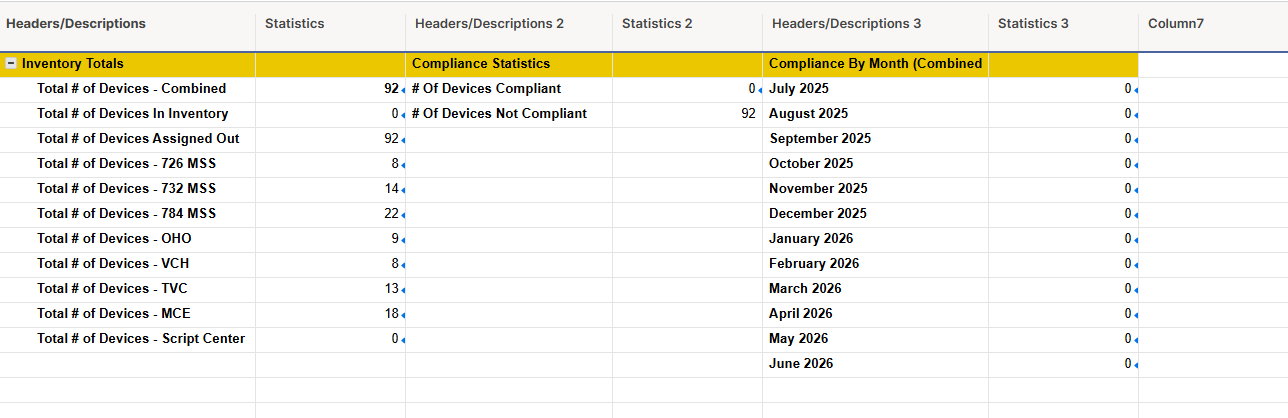Select the VCH statistic value 8
The height and width of the screenshot is (418, 1288).
330,264
